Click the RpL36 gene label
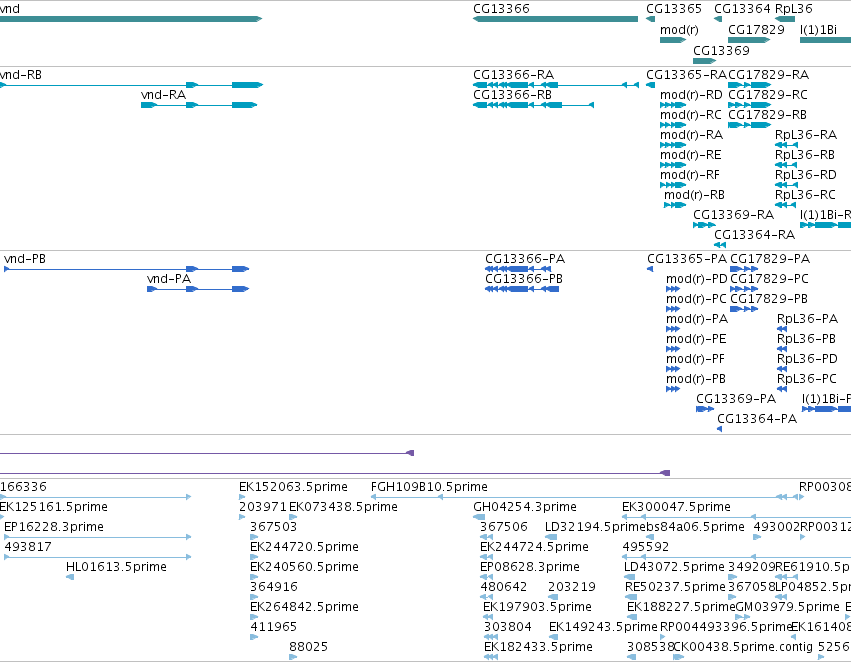The width and height of the screenshot is (851, 662). point(793,9)
